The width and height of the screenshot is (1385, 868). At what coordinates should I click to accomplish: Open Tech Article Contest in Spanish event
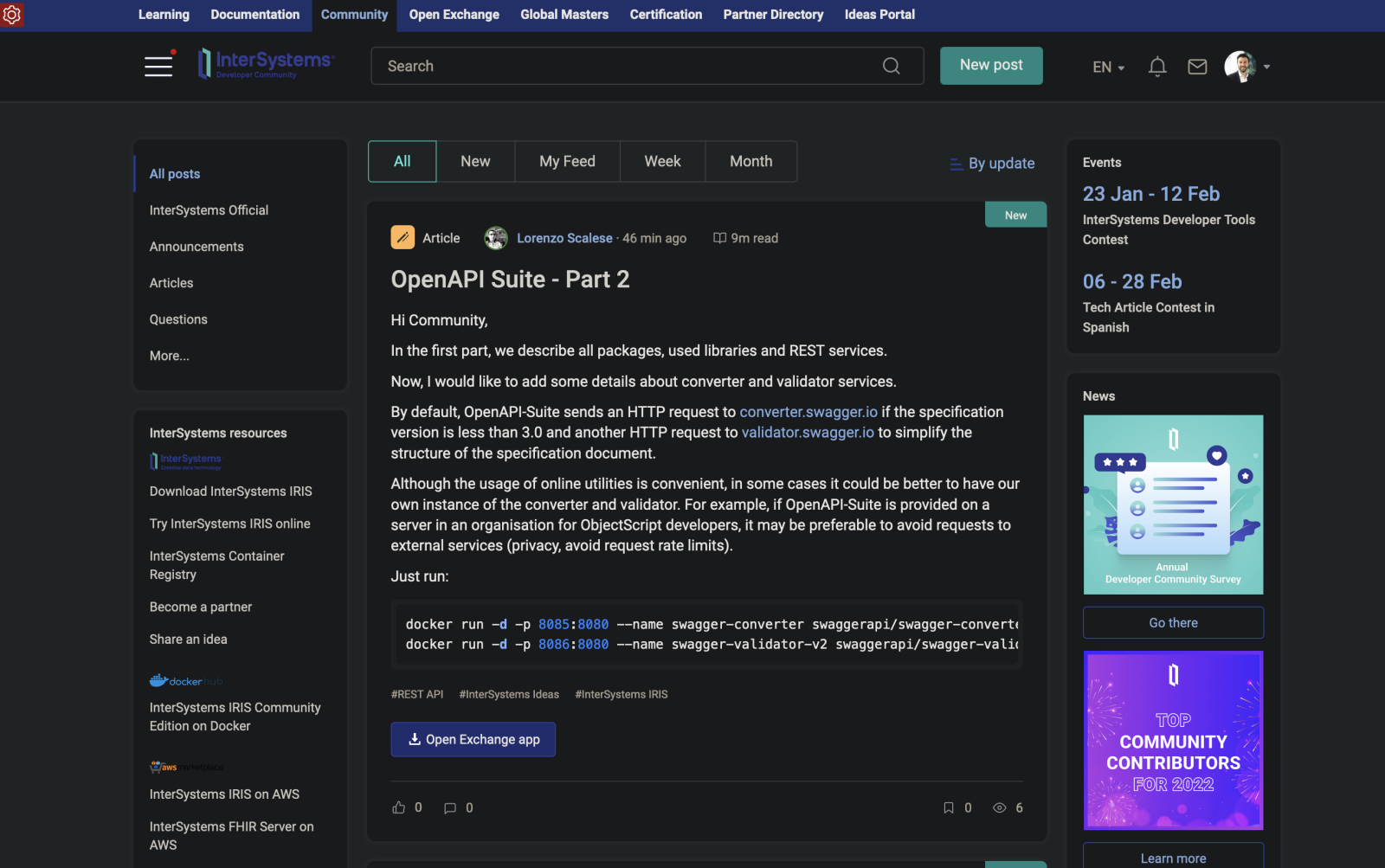pos(1149,318)
